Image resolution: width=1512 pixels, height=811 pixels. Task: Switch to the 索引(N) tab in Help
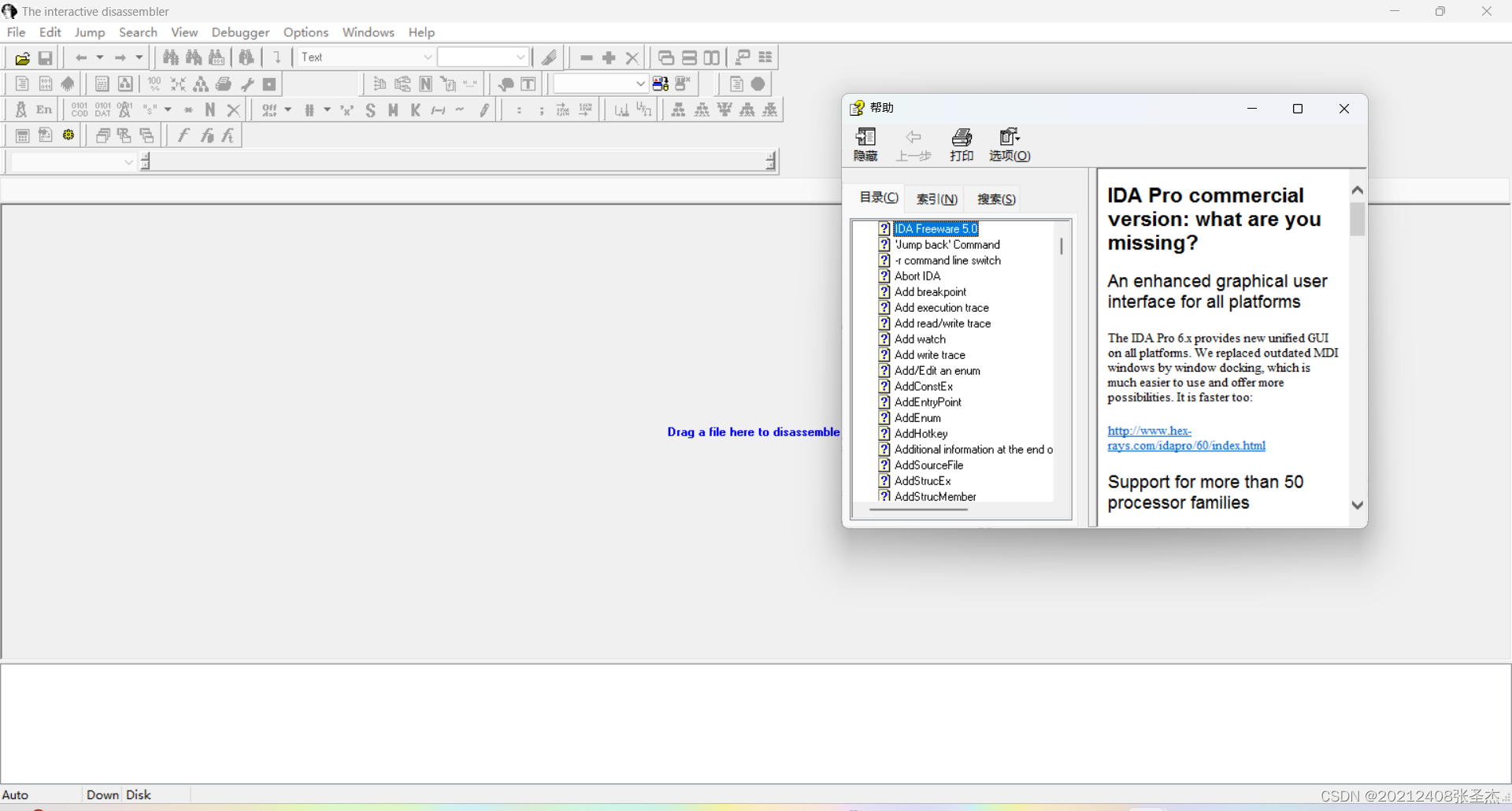click(937, 199)
